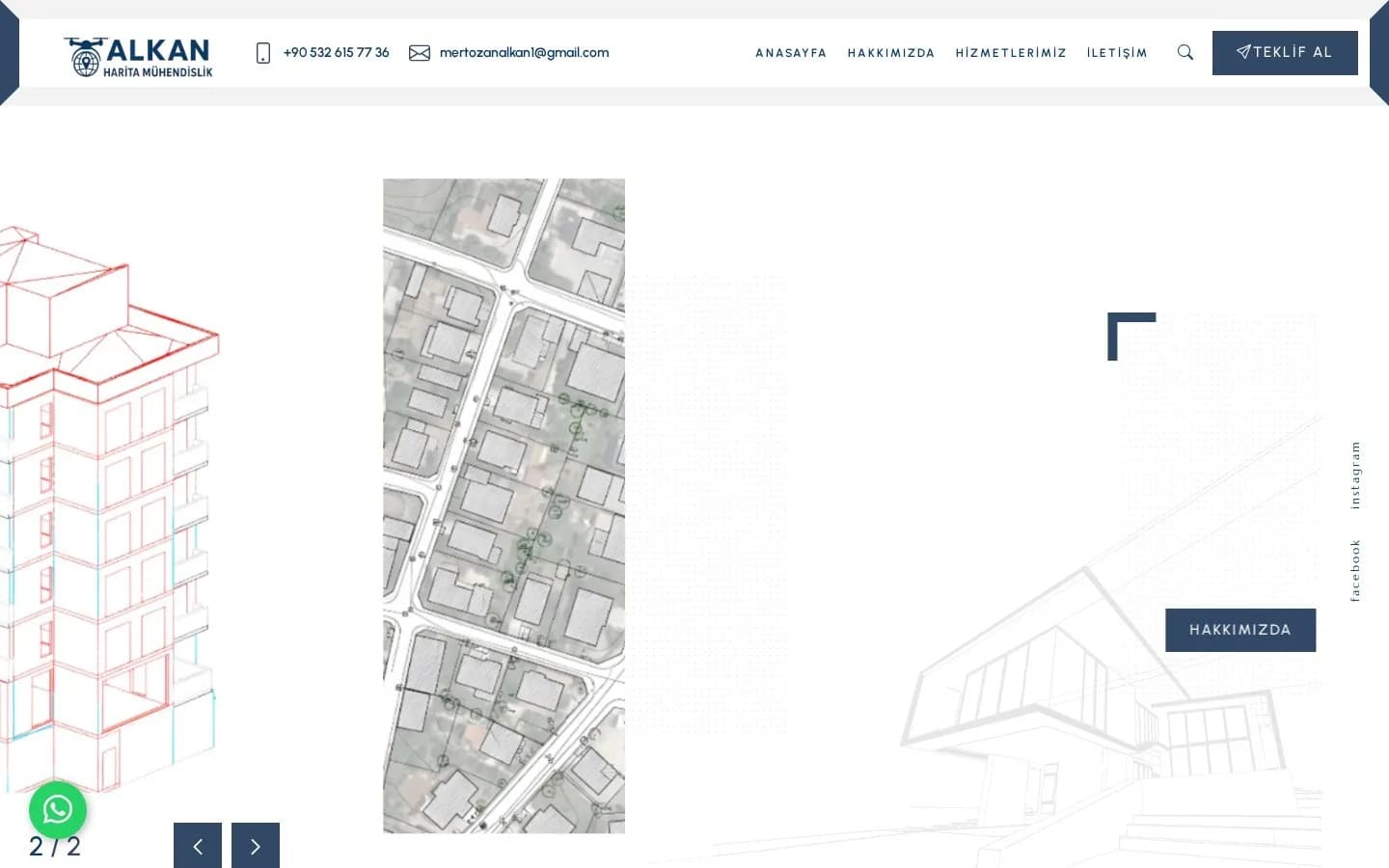Select İletişim in the navigation bar

coord(1117,53)
